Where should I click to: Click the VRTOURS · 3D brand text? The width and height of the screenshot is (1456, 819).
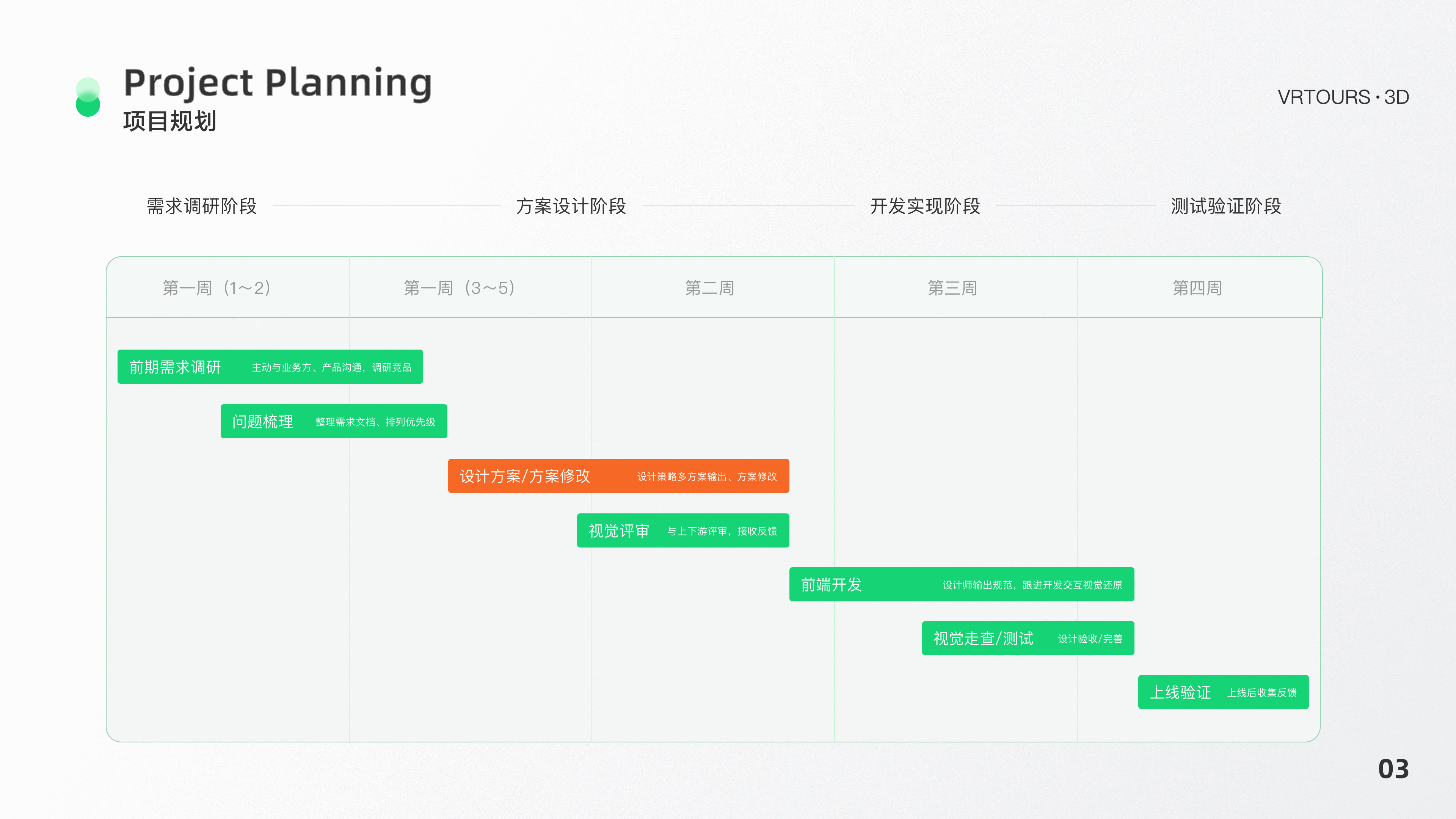(x=1343, y=97)
